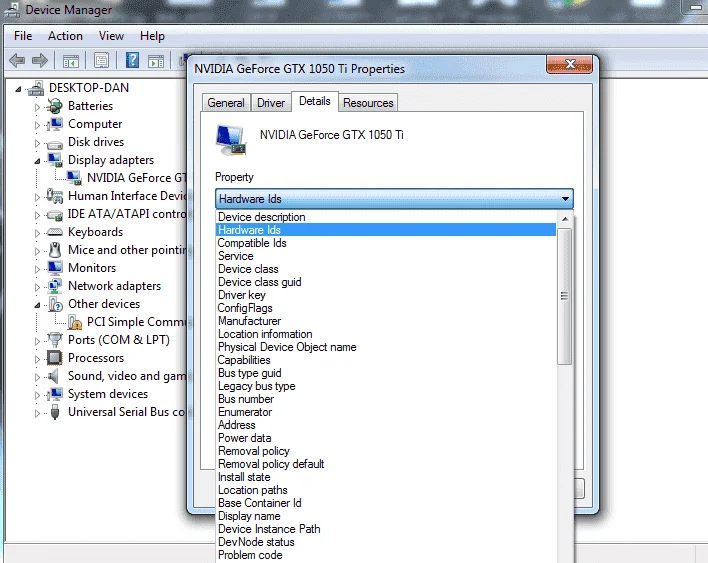Click the dropdown list scroll-up arrow
Viewport: 708px width, 563px height.
(565, 219)
